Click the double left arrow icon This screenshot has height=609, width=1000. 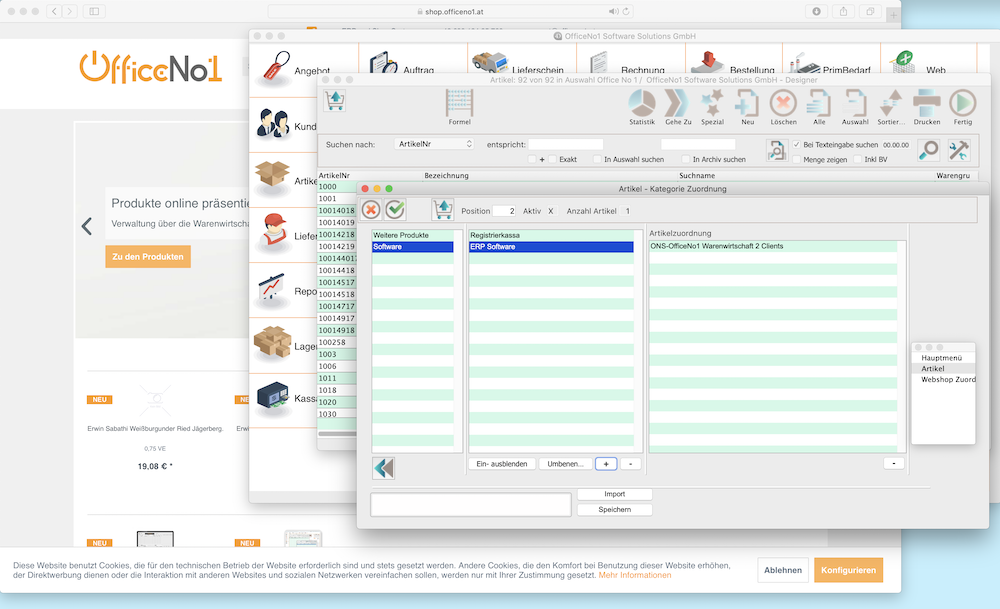[x=383, y=468]
